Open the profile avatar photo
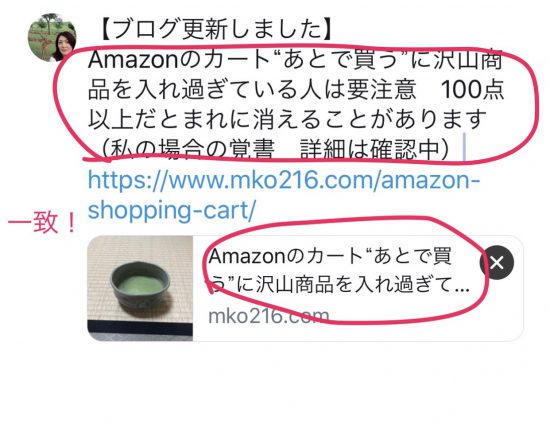This screenshot has height=432, width=550. 52,38
